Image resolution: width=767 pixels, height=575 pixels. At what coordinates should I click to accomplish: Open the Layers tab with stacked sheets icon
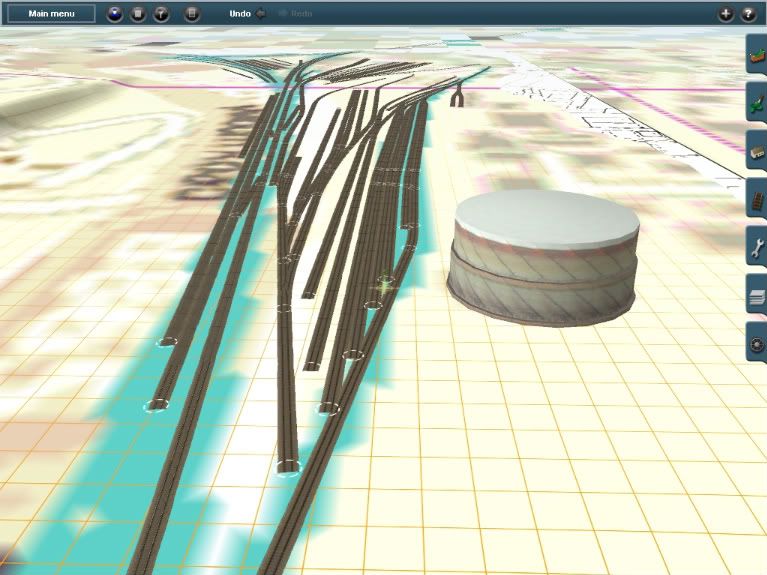coord(756,296)
